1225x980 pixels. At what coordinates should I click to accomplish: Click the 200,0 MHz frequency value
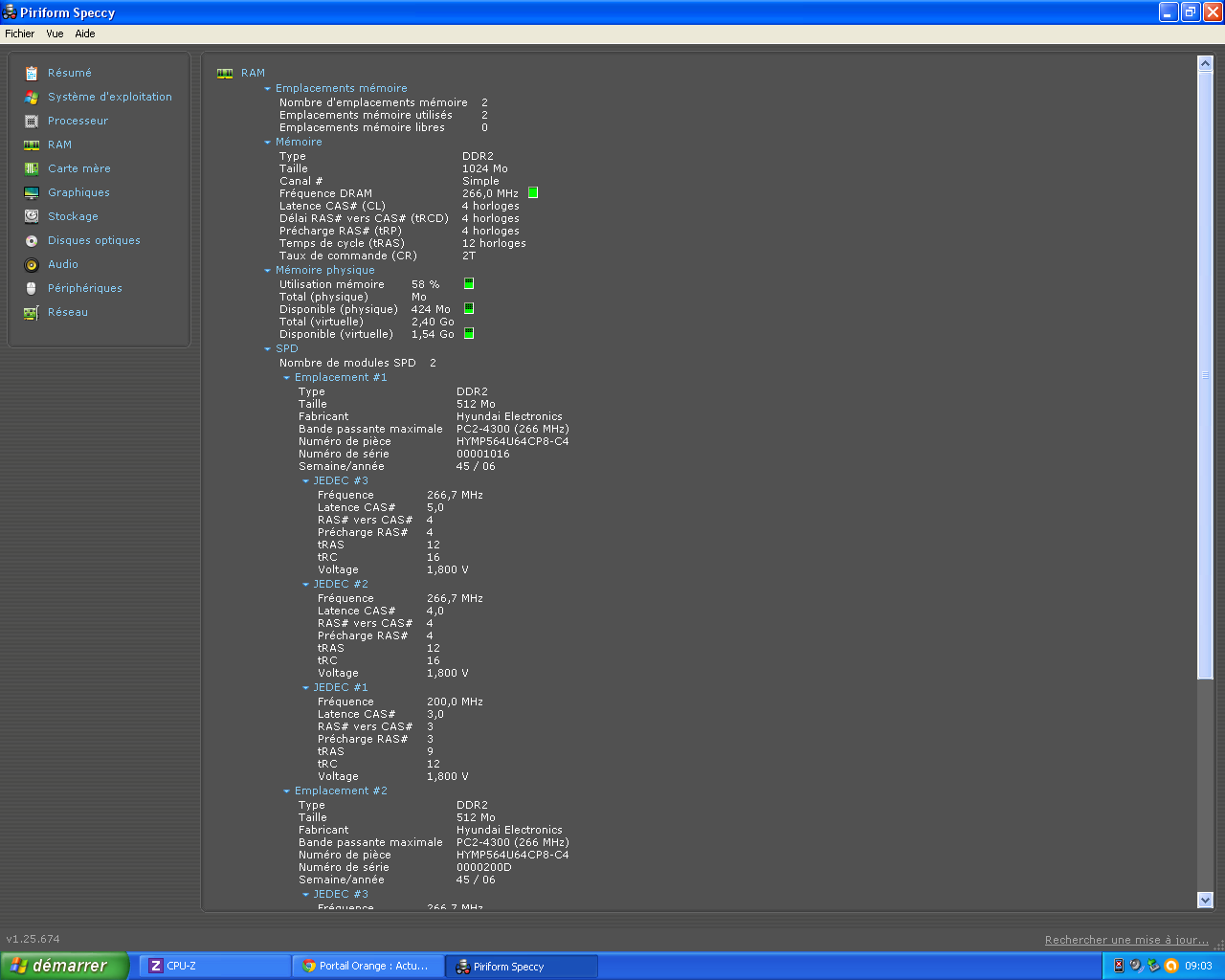pyautogui.click(x=455, y=702)
